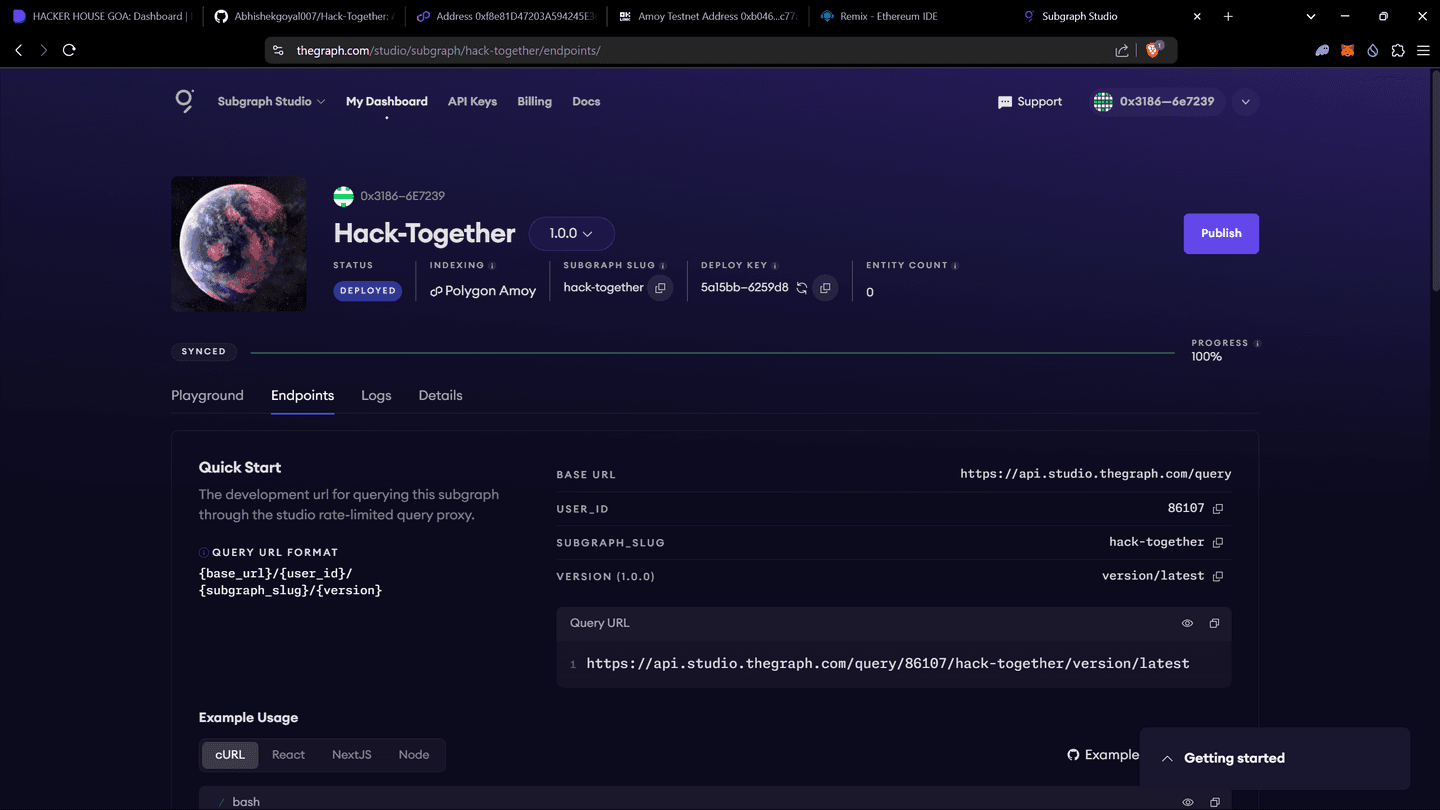Image resolution: width=1440 pixels, height=810 pixels.
Task: Switch to Amoy Testnet Address tab
Action: (708, 16)
